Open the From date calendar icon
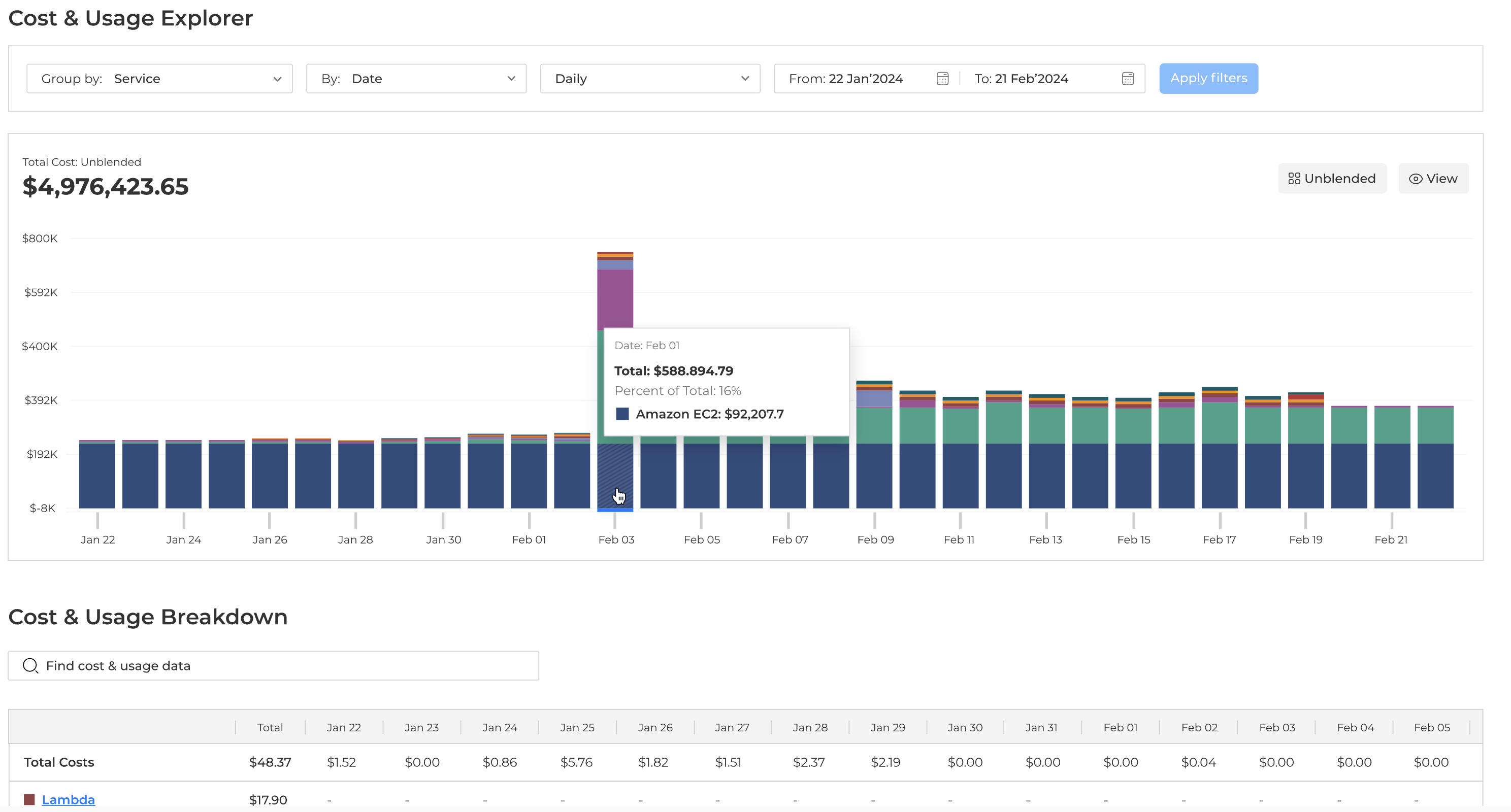This screenshot has width=1511, height=812. click(x=942, y=79)
